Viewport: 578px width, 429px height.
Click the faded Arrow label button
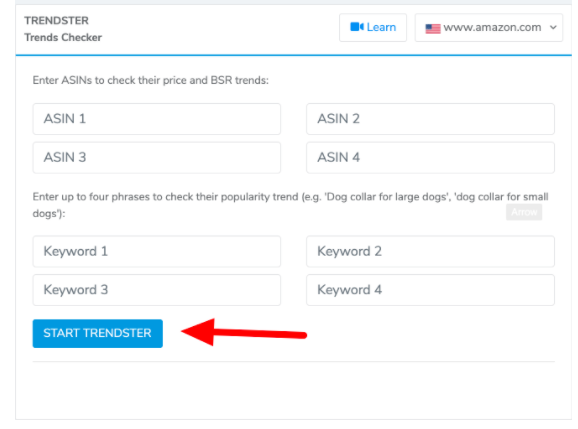[x=524, y=212]
